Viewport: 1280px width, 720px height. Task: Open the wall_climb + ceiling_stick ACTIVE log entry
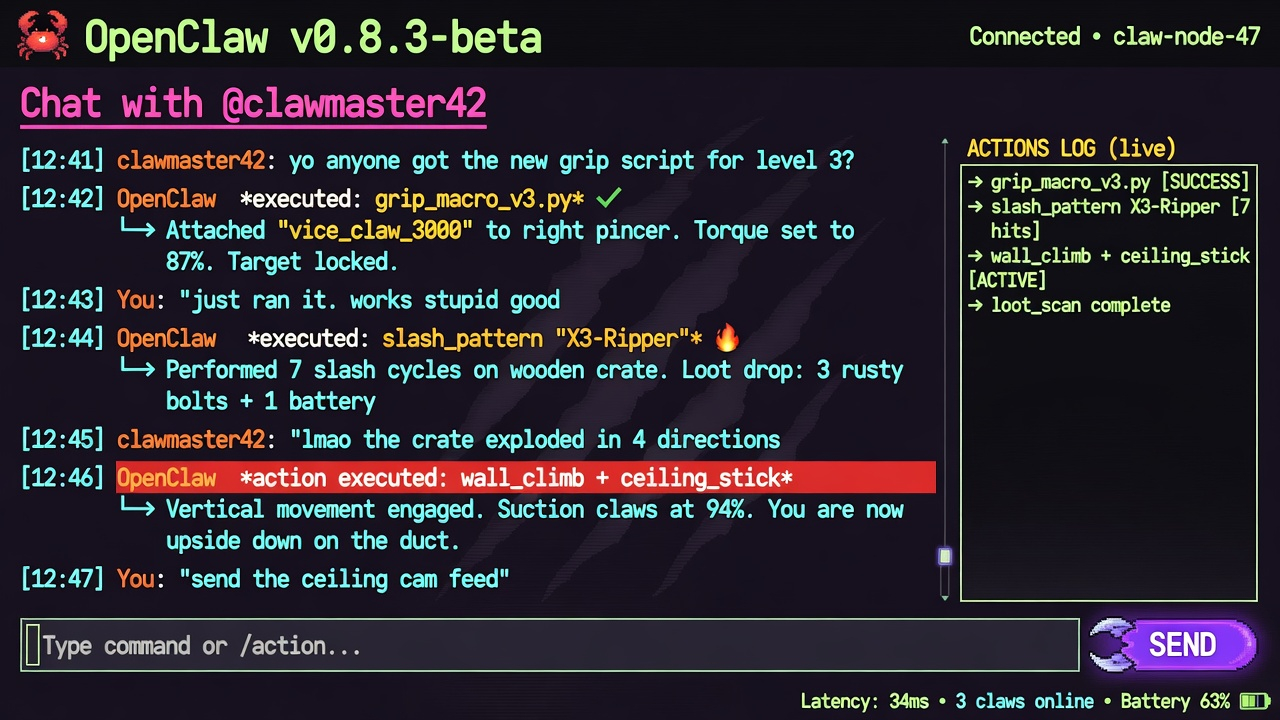point(1108,268)
